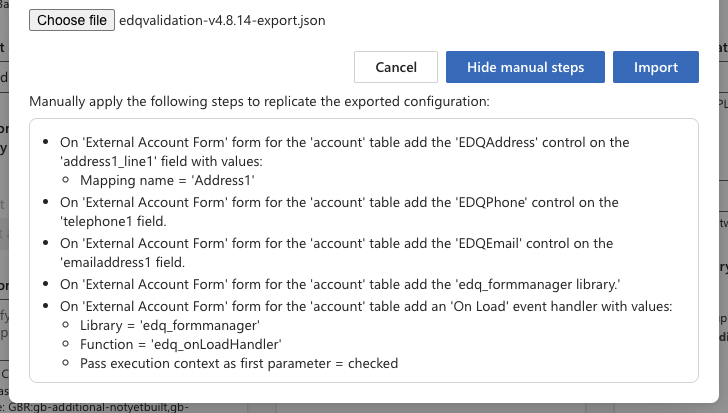Click the 'Pass execution context' sub-item
The width and height of the screenshot is (728, 413).
(x=238, y=363)
